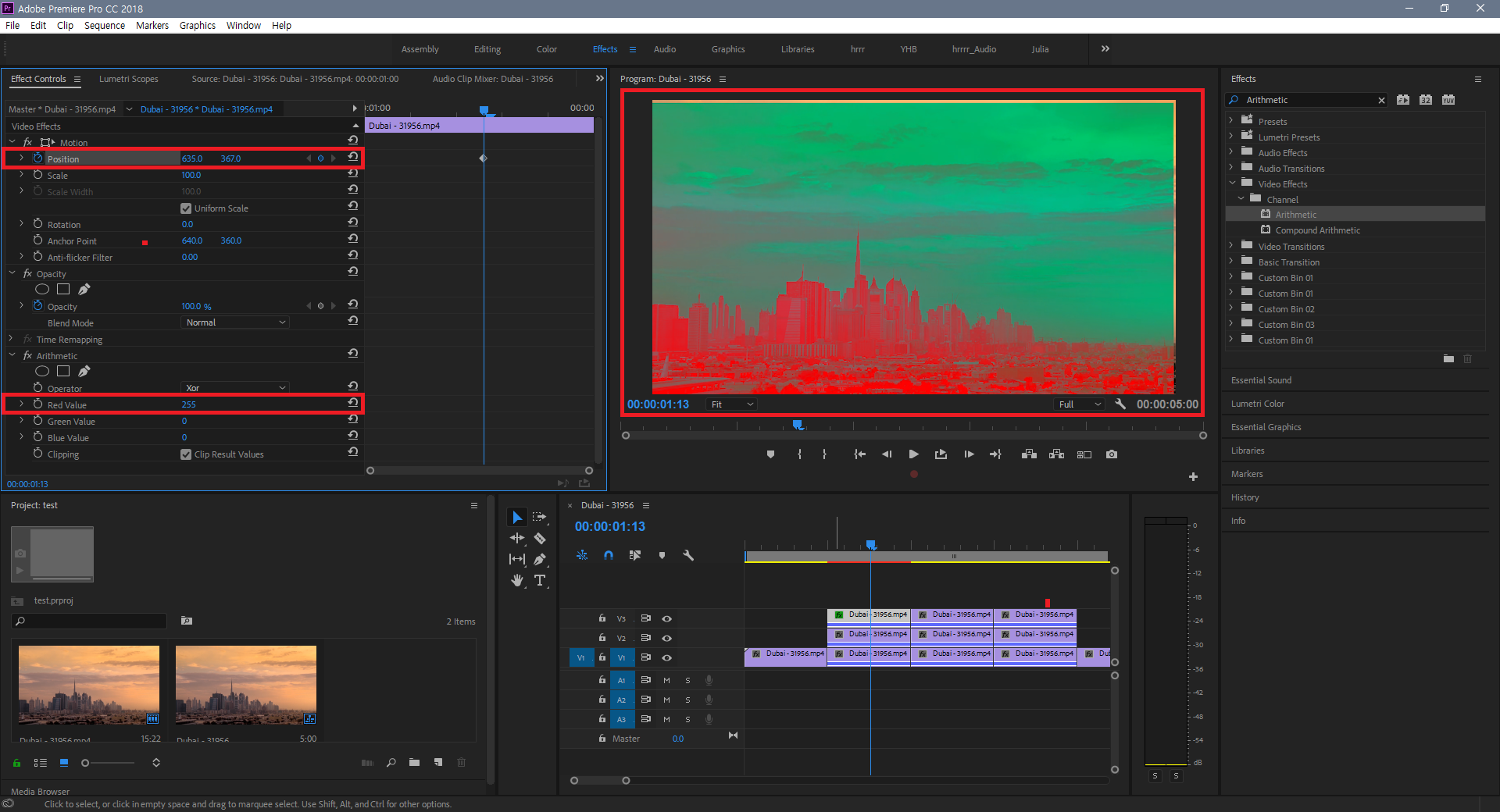Switch to the Editing workspace
The image size is (1500, 812).
pyautogui.click(x=487, y=49)
